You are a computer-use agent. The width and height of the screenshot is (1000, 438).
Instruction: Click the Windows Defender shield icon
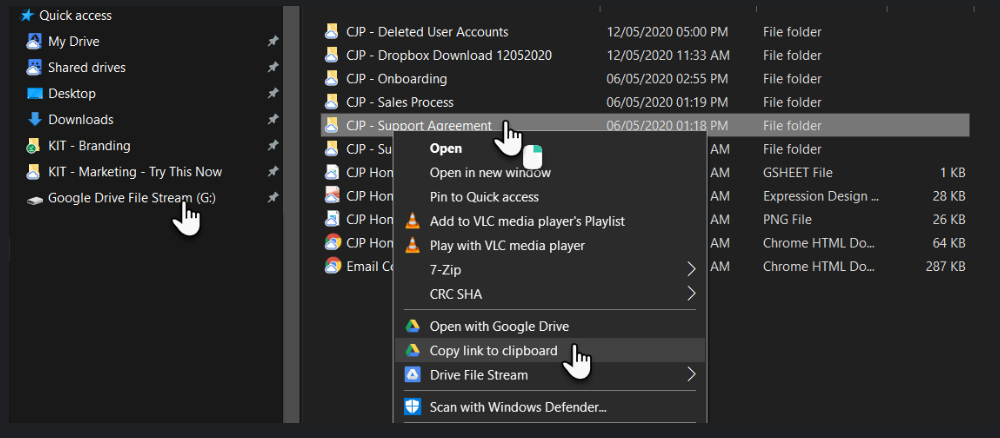(x=413, y=406)
